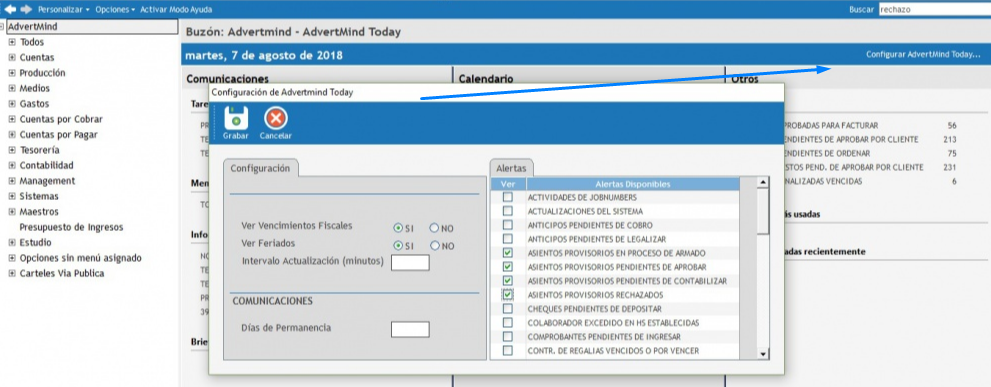Switch to the Alertas tab
Screen dimensions: 991x387
pyautogui.click(x=512, y=168)
